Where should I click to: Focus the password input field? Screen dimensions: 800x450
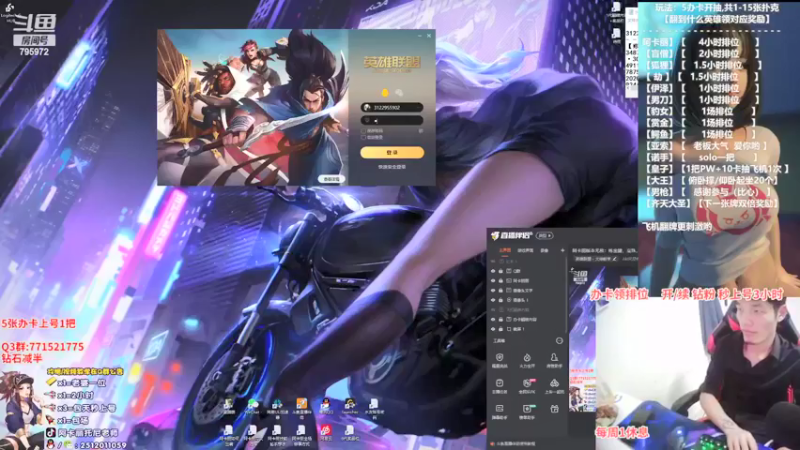coord(392,120)
